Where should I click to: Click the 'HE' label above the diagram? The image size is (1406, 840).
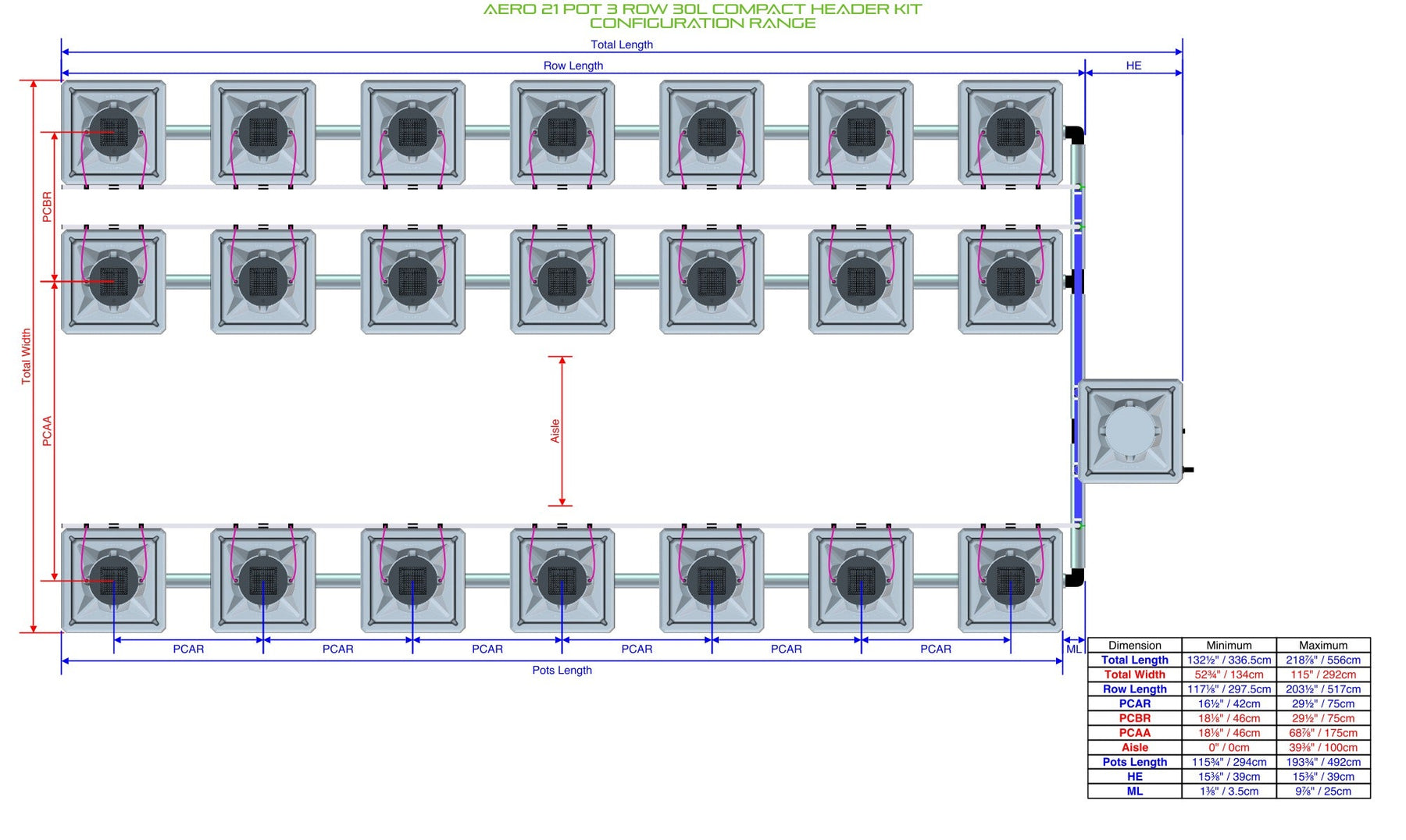[1133, 66]
